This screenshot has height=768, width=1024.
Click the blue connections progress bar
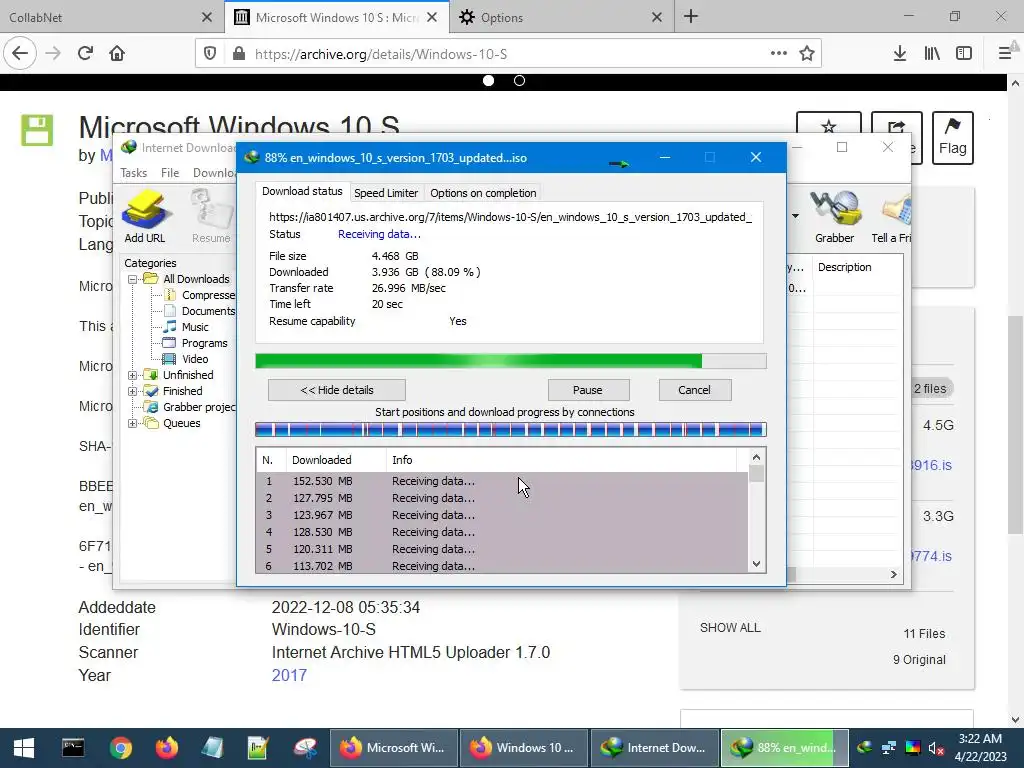511,430
